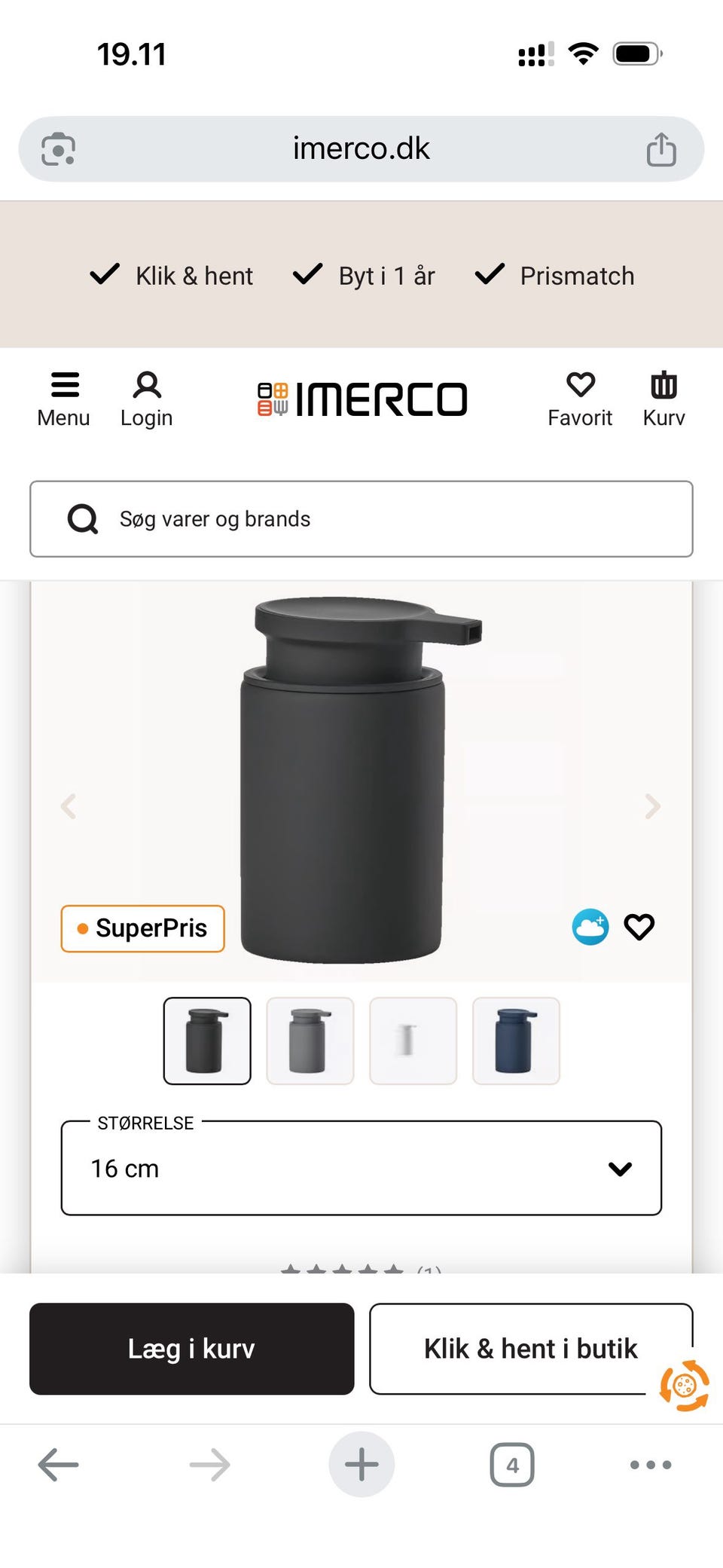Image resolution: width=723 pixels, height=1568 pixels.
Task: Tap the blue cloud badge icon
Action: tap(590, 927)
